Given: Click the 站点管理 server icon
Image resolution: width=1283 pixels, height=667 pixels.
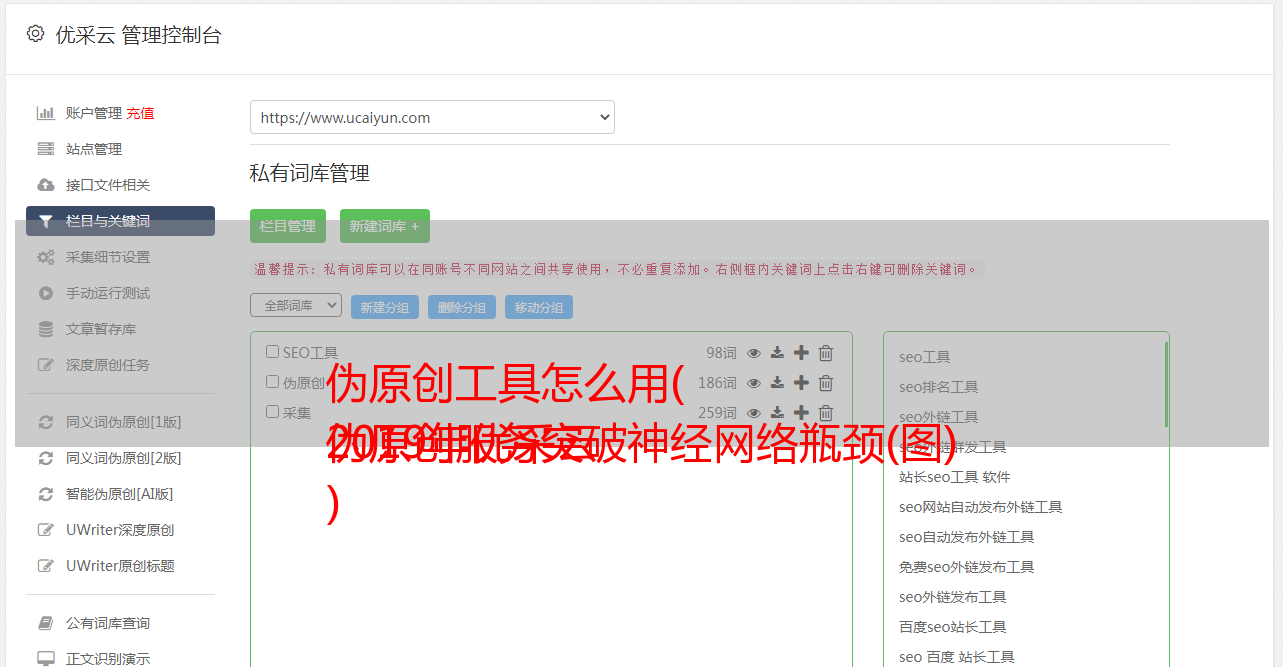Looking at the screenshot, I should 46,149.
